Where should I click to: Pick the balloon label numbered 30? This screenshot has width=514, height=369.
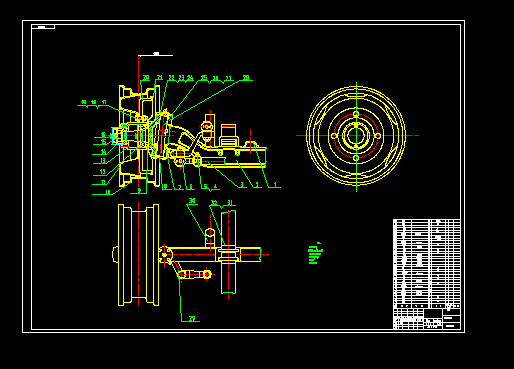coord(192,201)
